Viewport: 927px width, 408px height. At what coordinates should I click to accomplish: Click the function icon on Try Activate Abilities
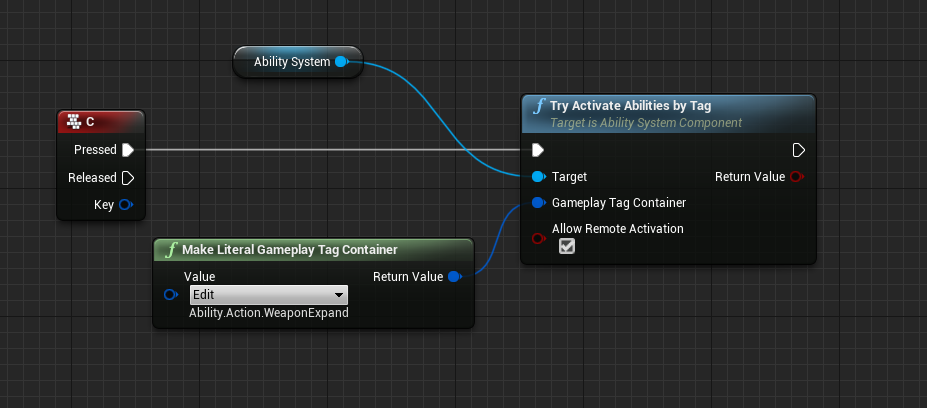[x=539, y=106]
